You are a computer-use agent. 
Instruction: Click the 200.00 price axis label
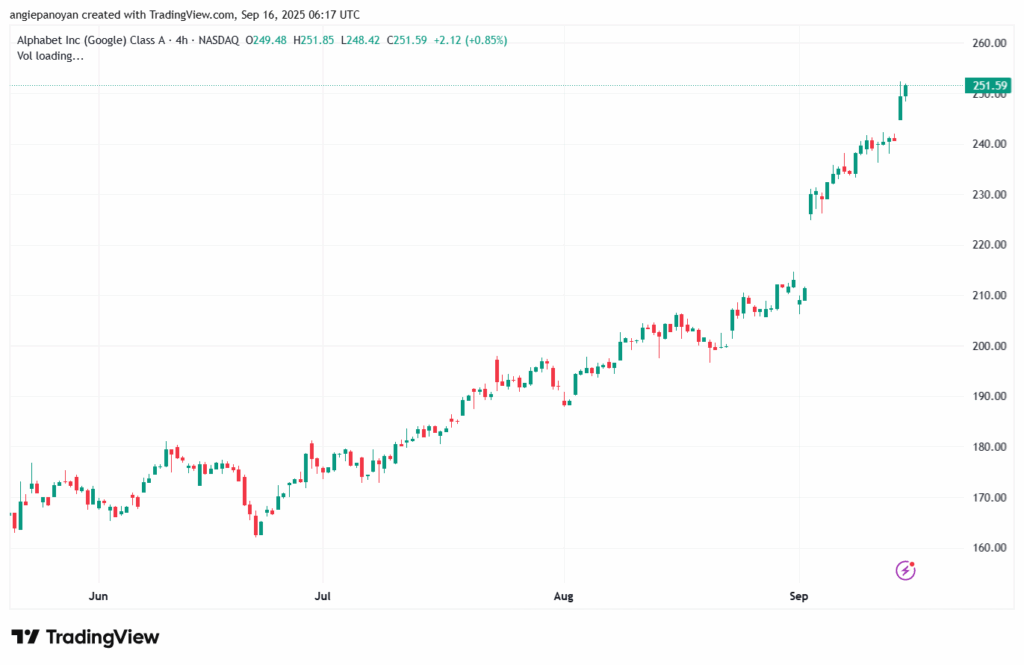coord(987,346)
